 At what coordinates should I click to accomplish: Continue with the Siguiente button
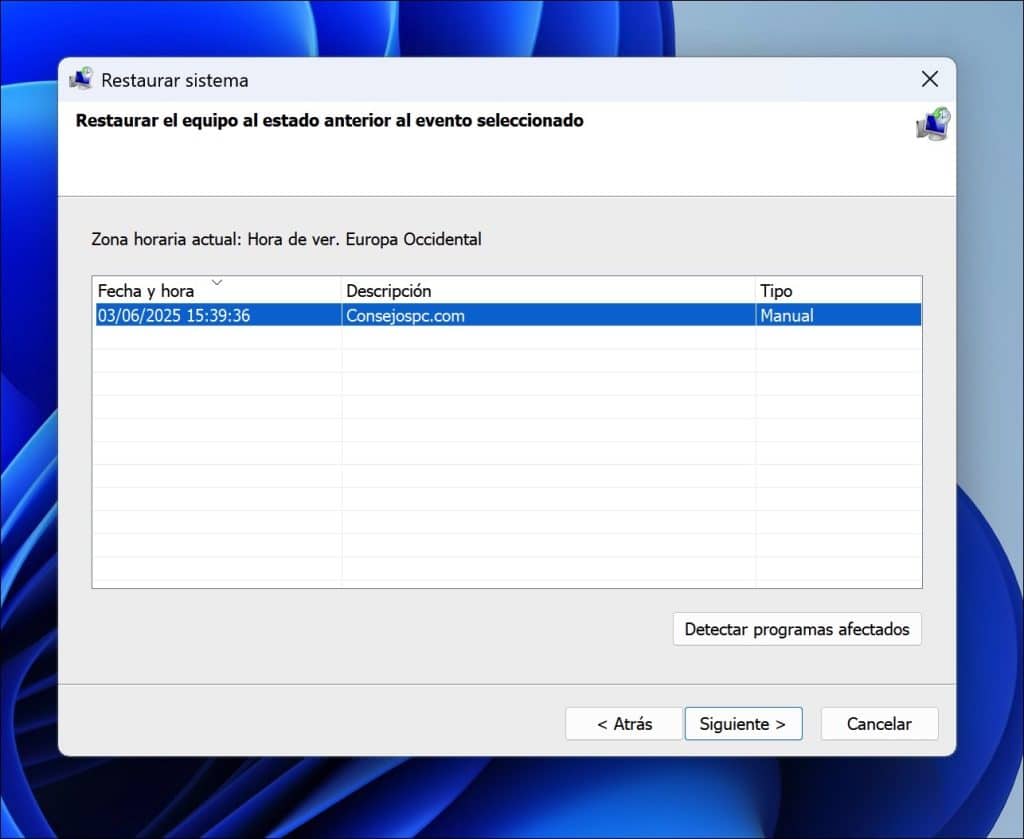coord(743,723)
